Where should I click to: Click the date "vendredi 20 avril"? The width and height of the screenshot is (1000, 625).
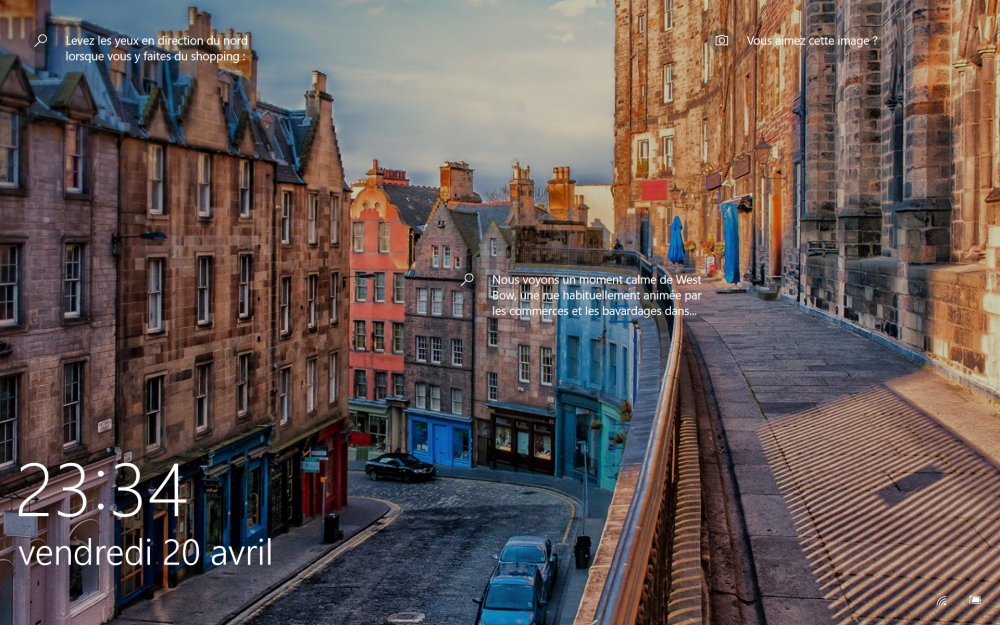click(145, 552)
